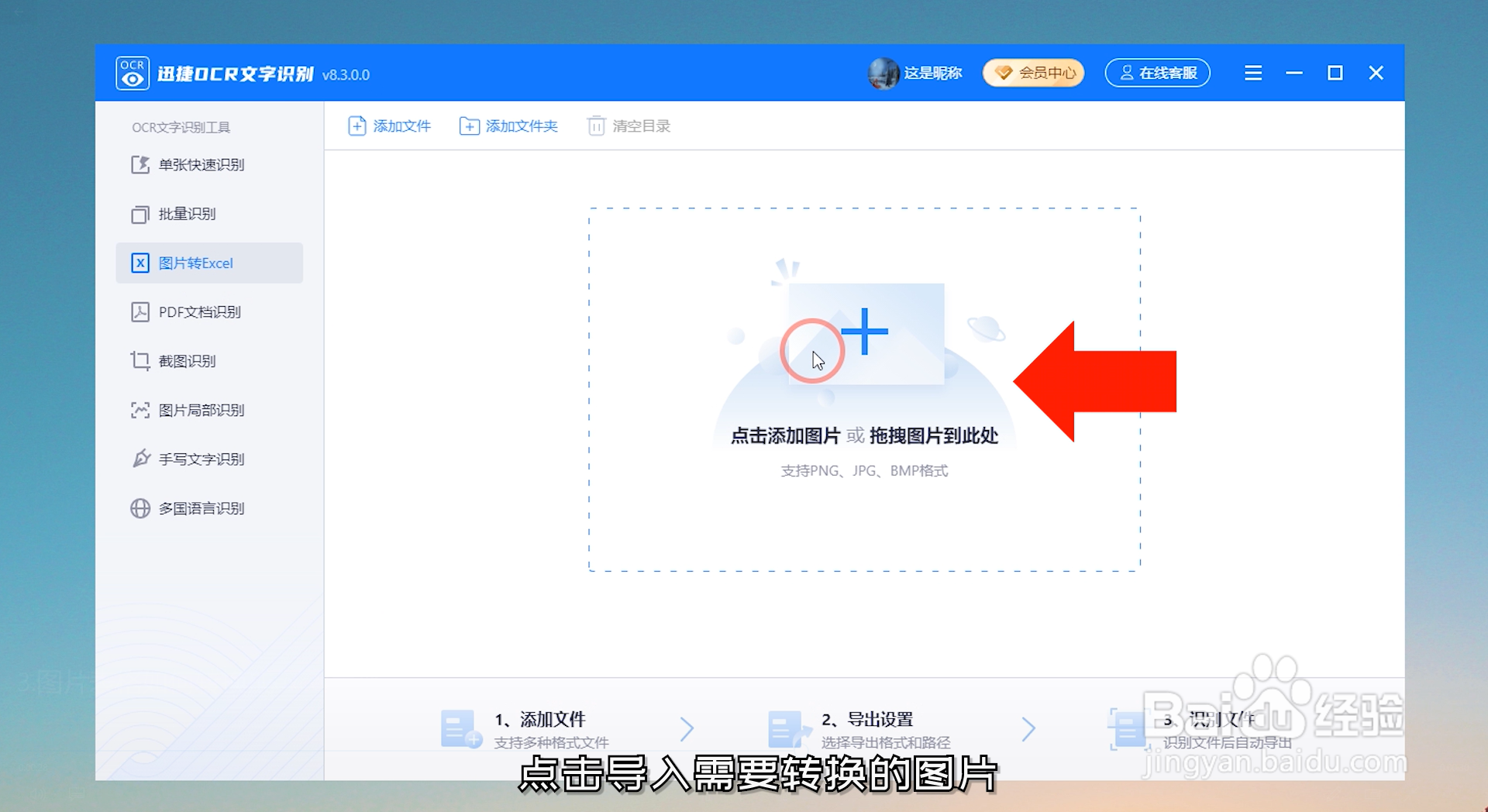The image size is (1488, 812).
Task: Click step 2、导出设置 label
Action: coord(867,719)
